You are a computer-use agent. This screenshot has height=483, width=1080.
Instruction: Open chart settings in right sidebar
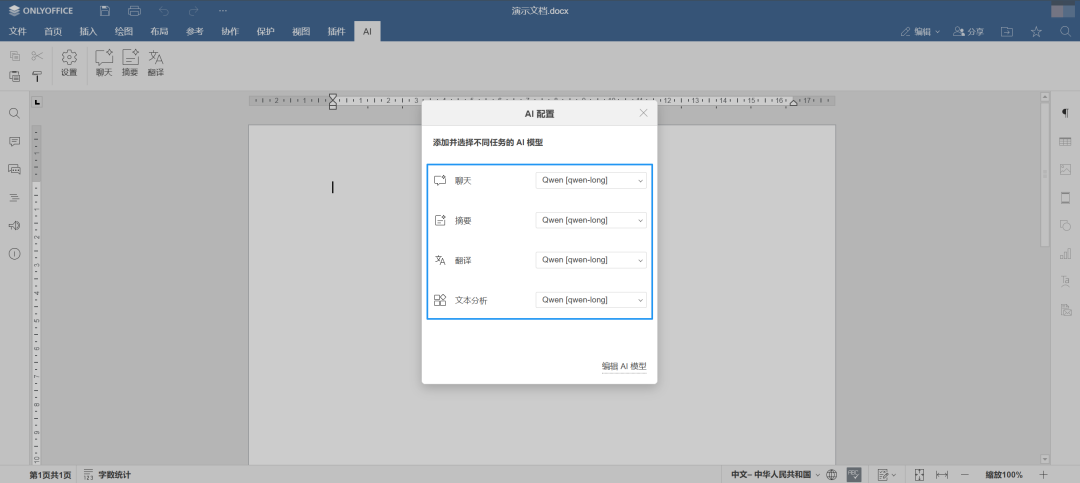(x=1066, y=254)
